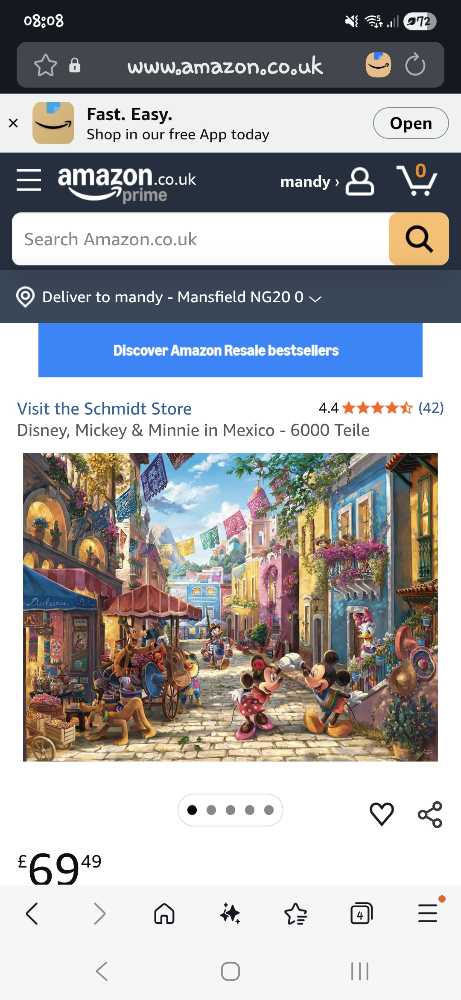Open the Amazon app via Open button
Viewport: 461px width, 1000px height.
pos(411,123)
